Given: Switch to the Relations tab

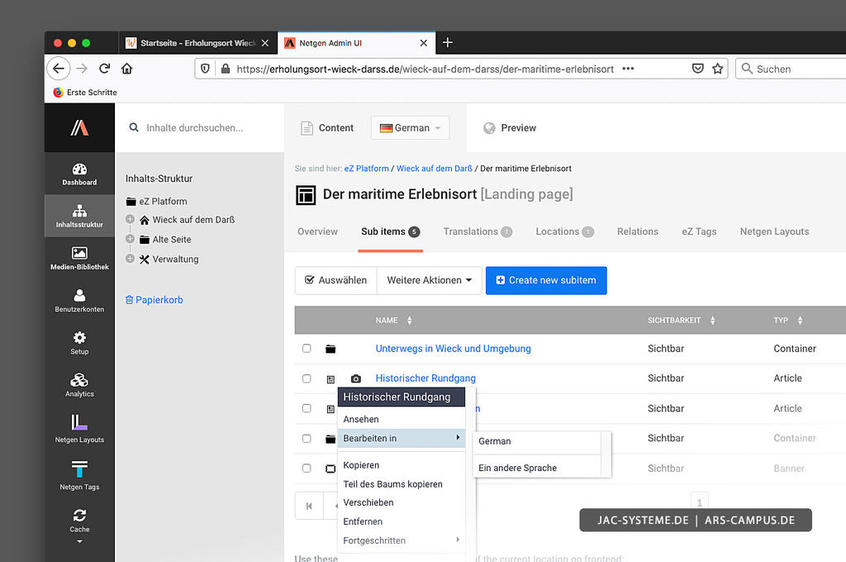Looking at the screenshot, I should coord(638,231).
